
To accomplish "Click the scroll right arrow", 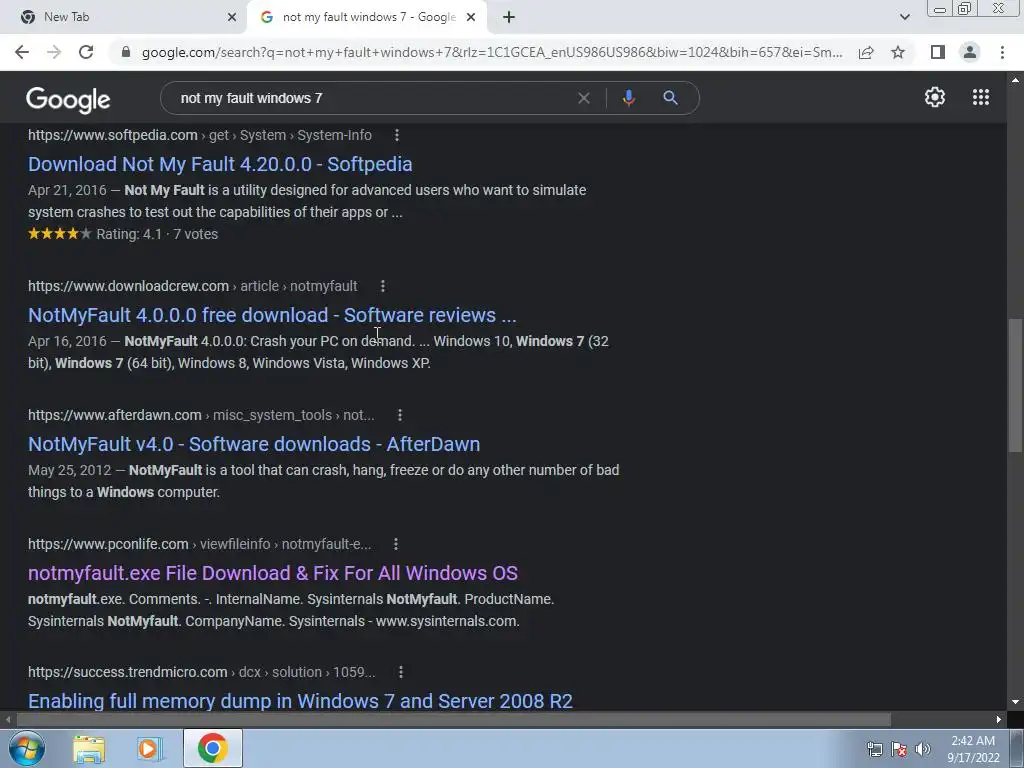I will pyautogui.click(x=999, y=720).
